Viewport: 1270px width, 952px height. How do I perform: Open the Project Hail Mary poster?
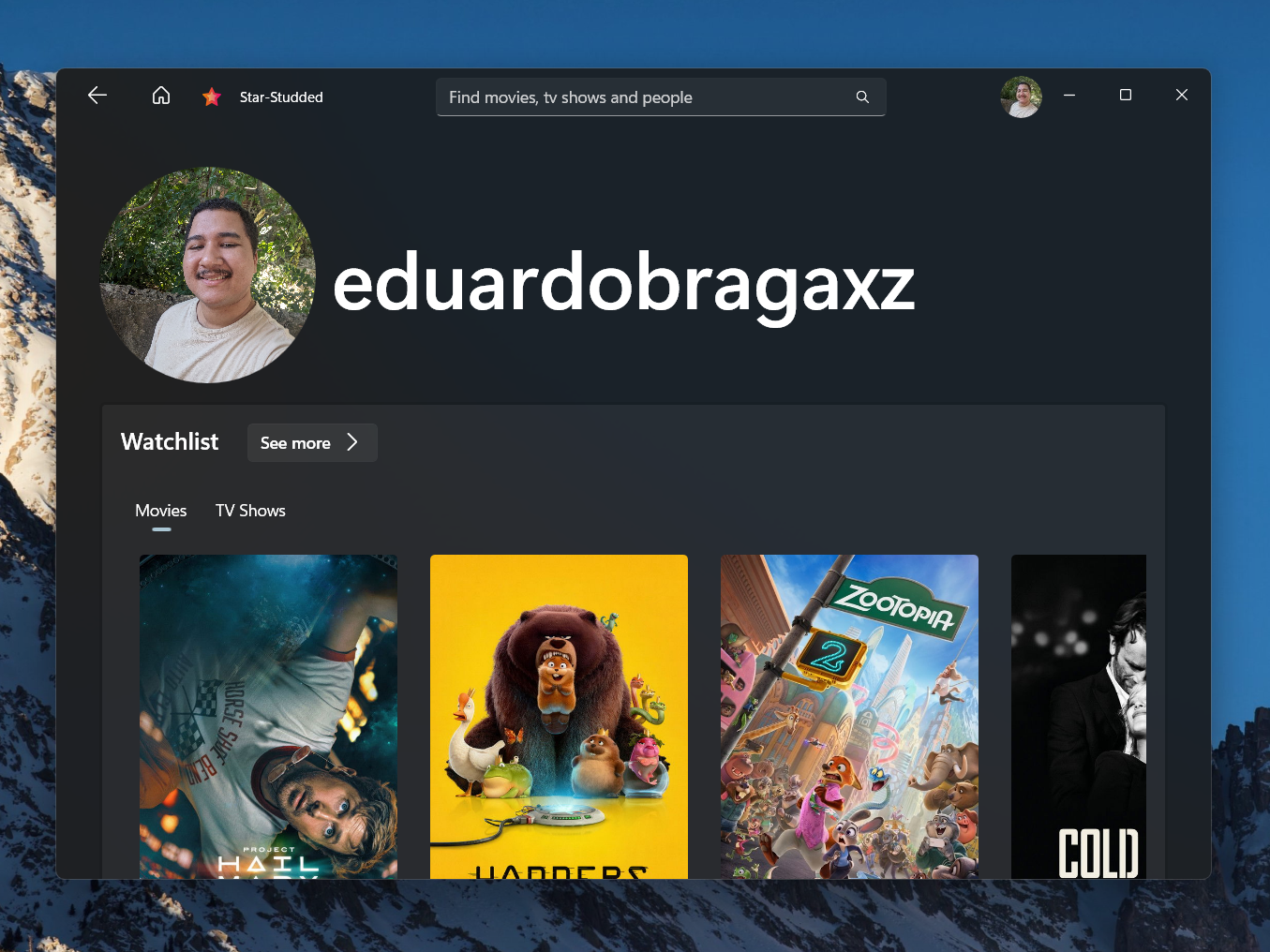point(268,717)
